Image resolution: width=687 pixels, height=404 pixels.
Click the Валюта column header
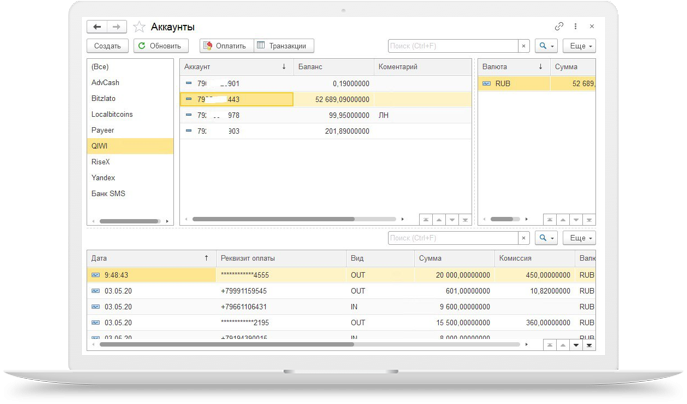tap(514, 67)
